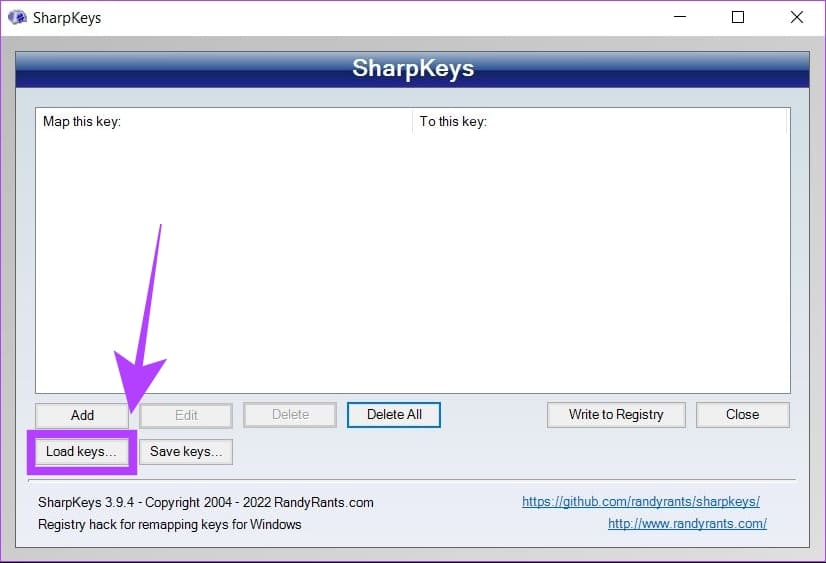Click the Close button beside Write to Registry

click(x=742, y=414)
